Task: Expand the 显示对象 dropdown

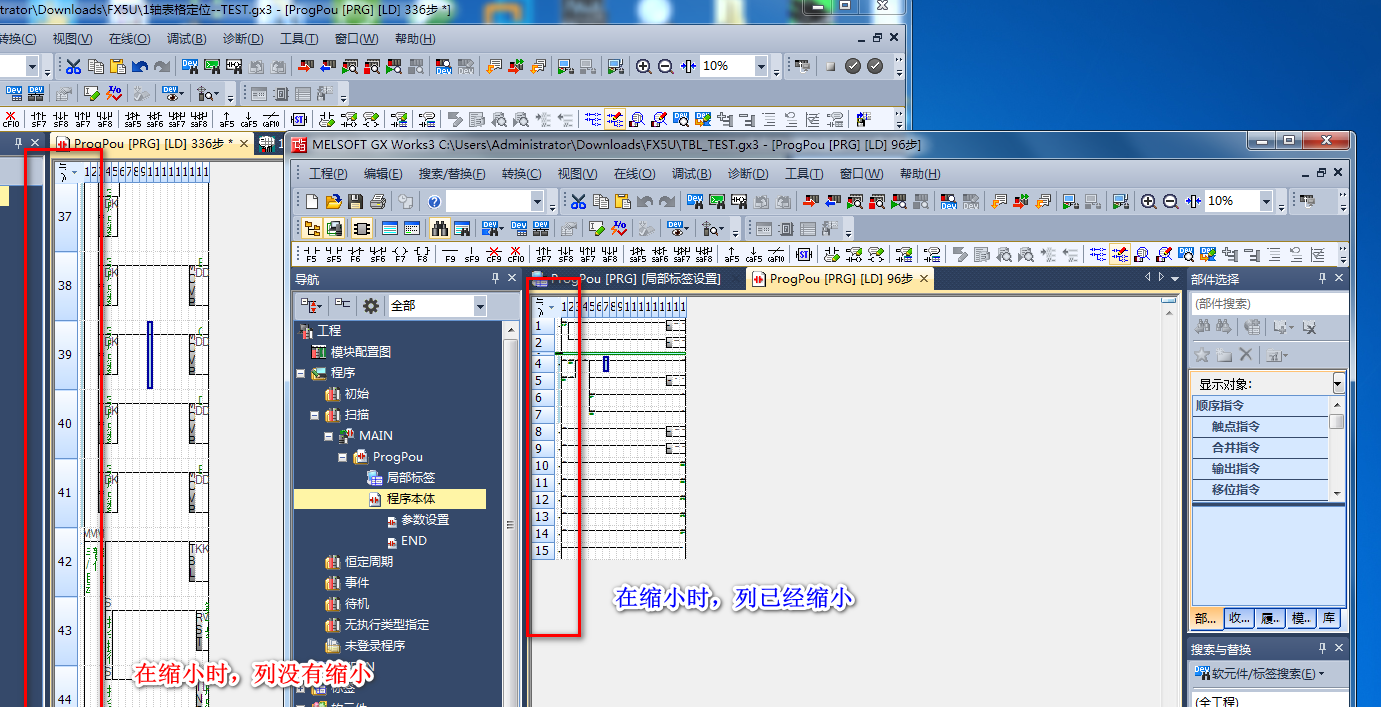Action: tap(1338, 384)
